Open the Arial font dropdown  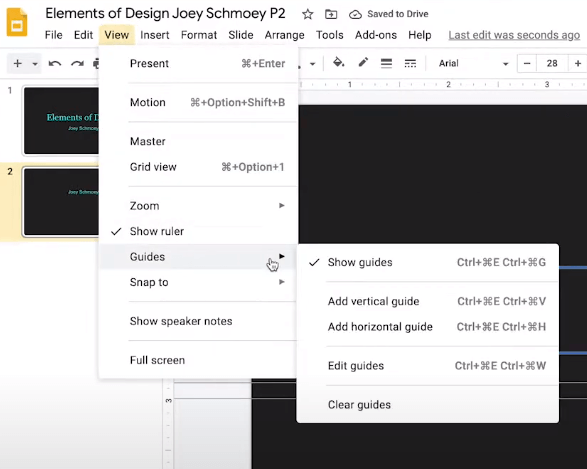point(474,64)
